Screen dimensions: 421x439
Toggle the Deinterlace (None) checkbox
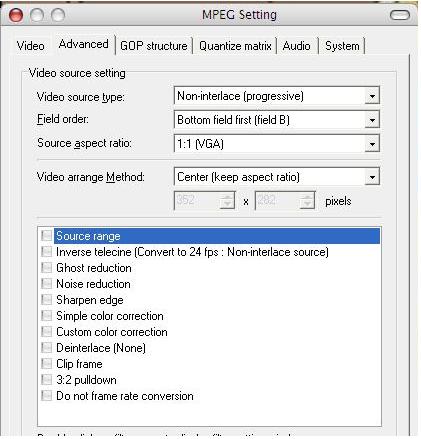tap(46, 348)
